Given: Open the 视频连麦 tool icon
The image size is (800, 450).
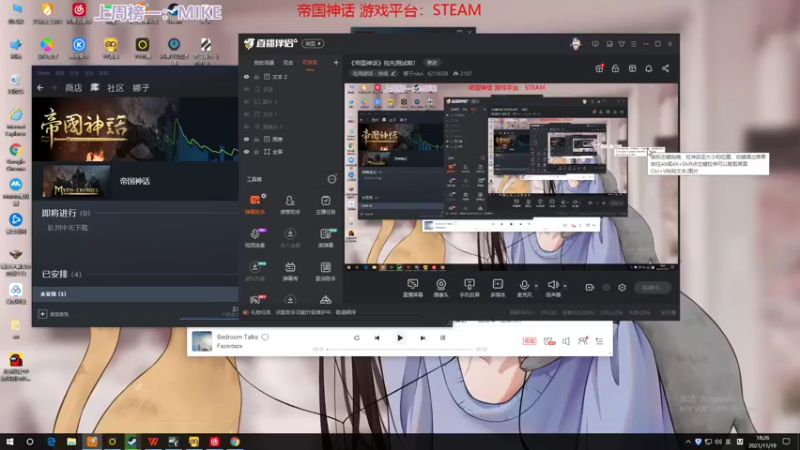Looking at the screenshot, I should point(255,238).
